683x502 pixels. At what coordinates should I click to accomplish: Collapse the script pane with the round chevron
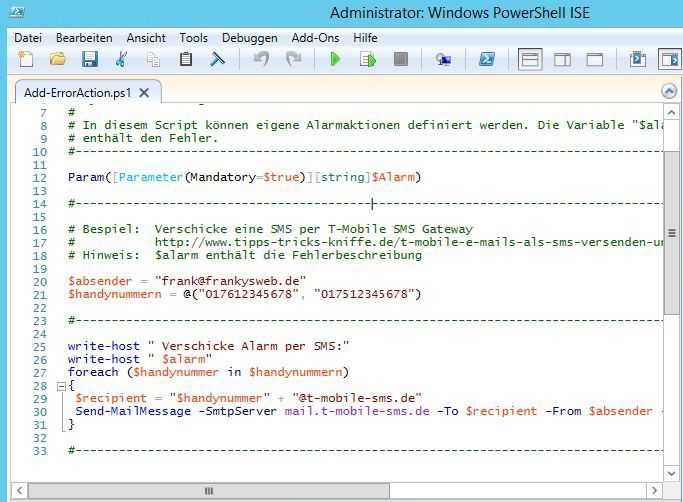click(x=670, y=91)
